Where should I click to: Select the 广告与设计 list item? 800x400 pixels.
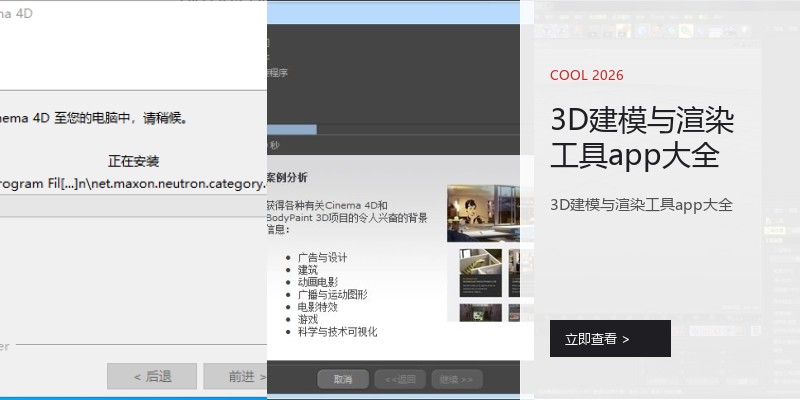322,258
